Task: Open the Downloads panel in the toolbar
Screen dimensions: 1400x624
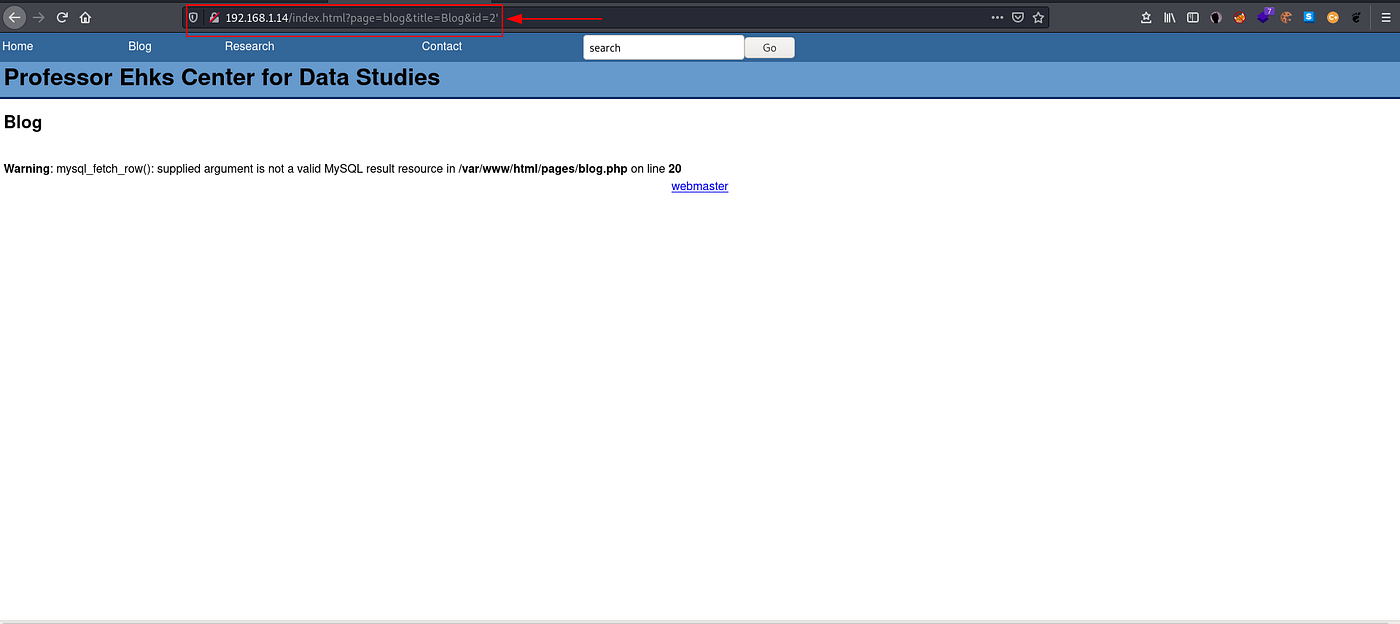Action: point(1146,17)
